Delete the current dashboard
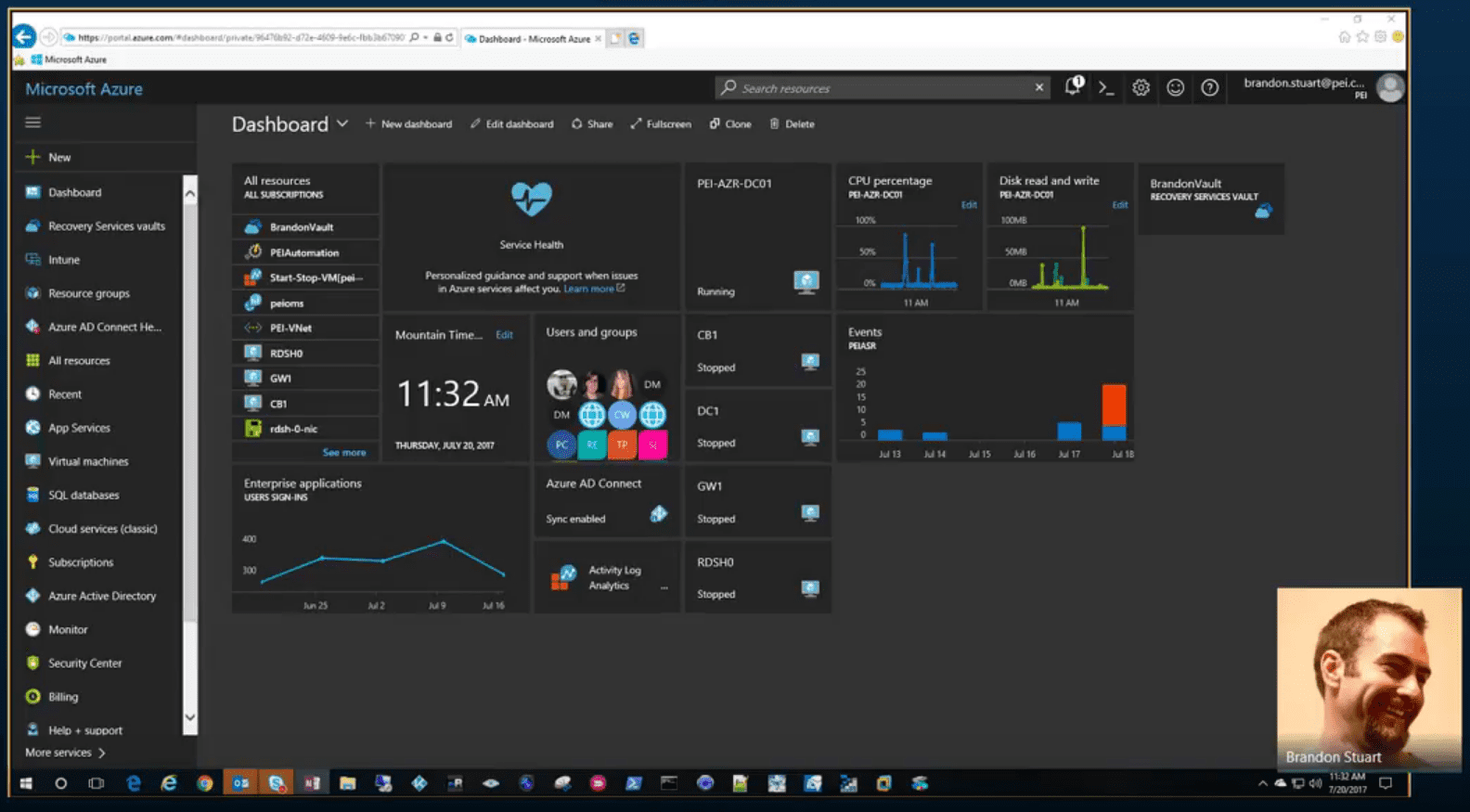The image size is (1470, 812). pos(792,123)
